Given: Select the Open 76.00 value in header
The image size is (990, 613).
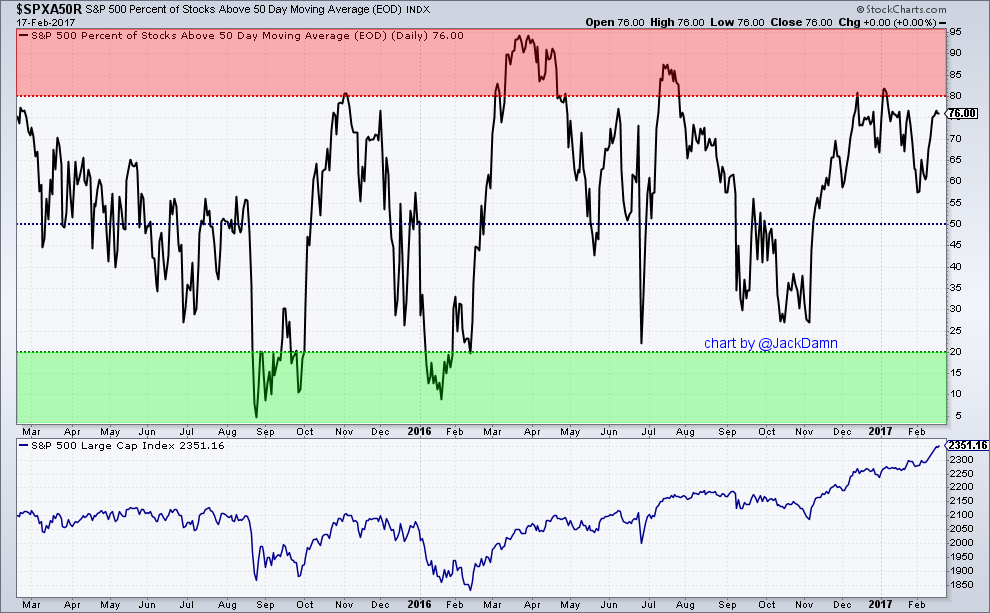Looking at the screenshot, I should pos(614,22).
